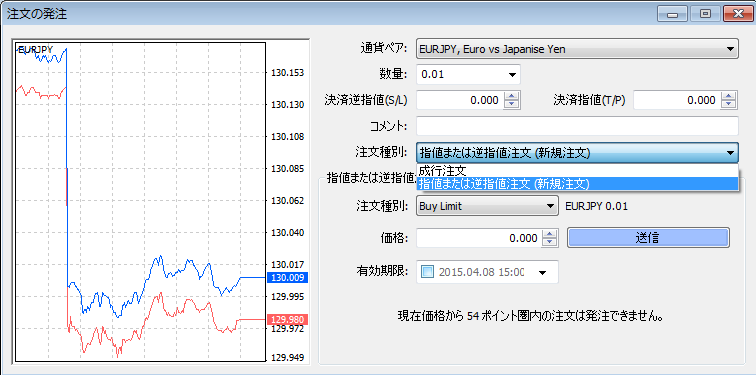The width and height of the screenshot is (756, 375).
Task: Click the 決済逆指値(S/L) value field
Action: (x=460, y=100)
